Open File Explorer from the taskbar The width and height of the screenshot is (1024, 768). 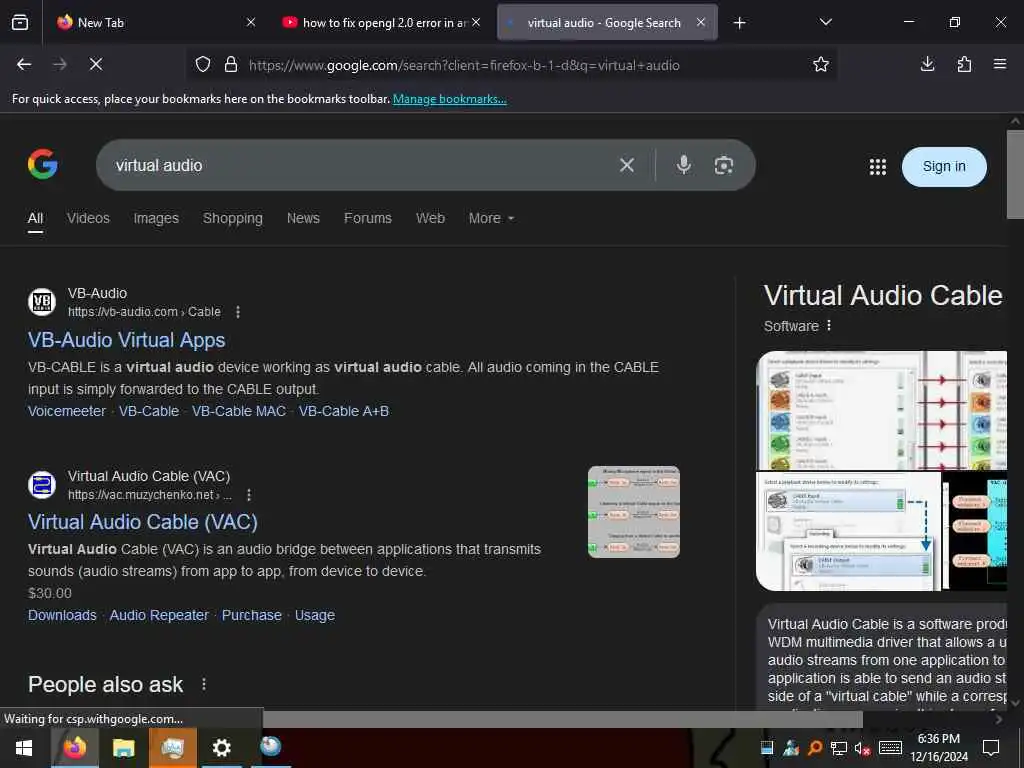coord(123,748)
